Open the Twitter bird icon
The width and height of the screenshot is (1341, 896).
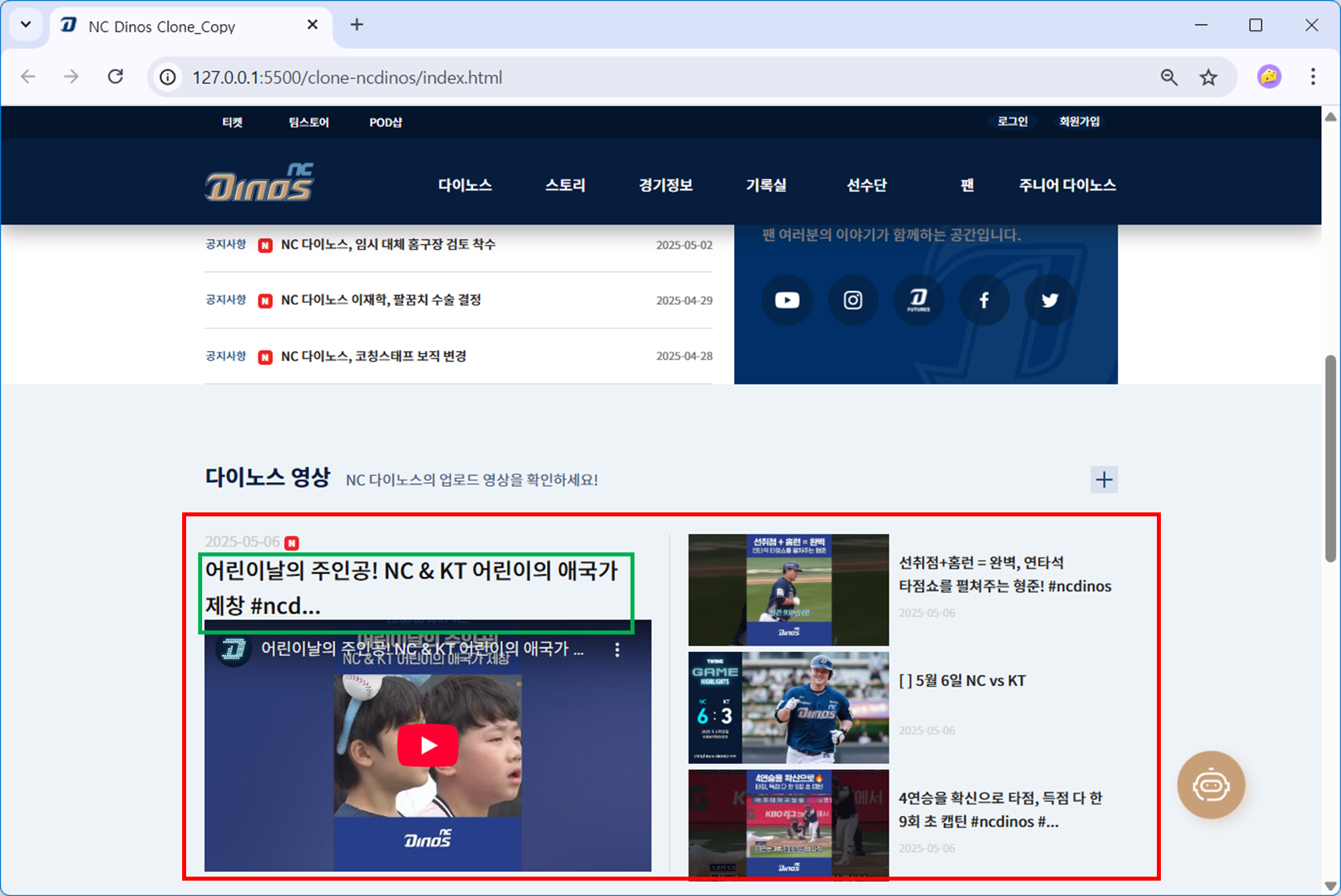(1049, 300)
